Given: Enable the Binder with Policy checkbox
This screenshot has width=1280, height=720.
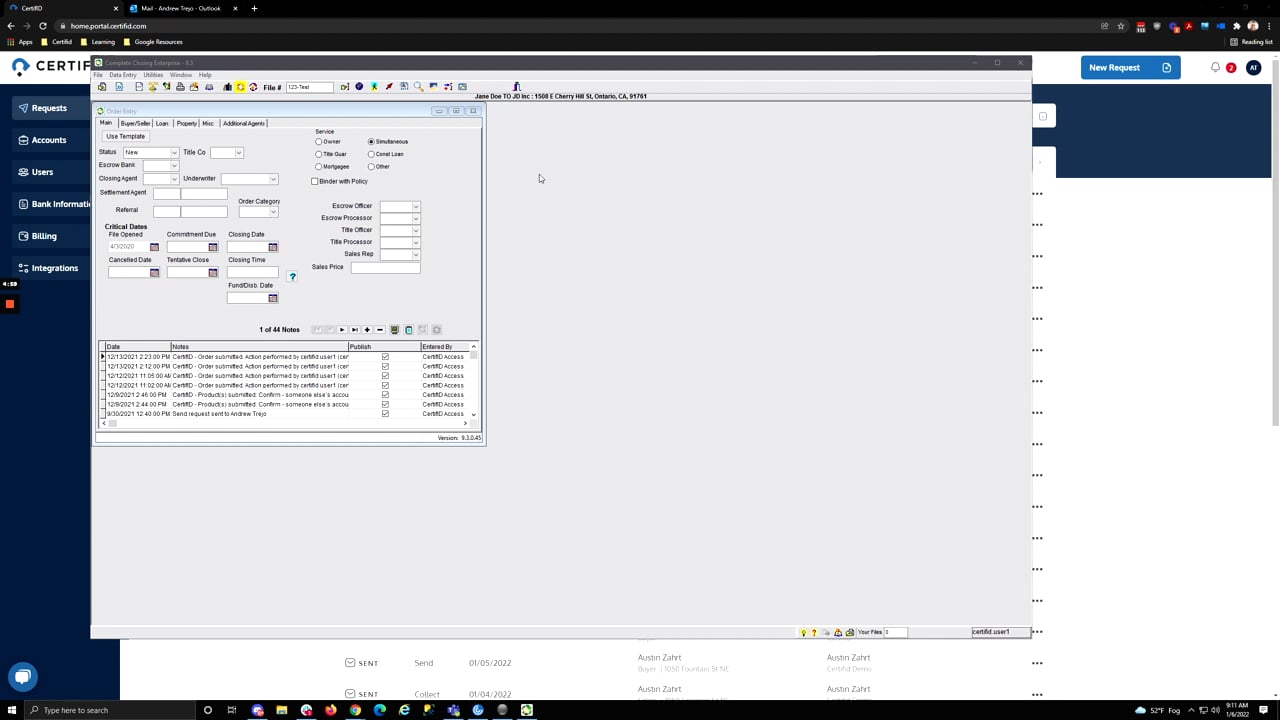Looking at the screenshot, I should point(315,182).
